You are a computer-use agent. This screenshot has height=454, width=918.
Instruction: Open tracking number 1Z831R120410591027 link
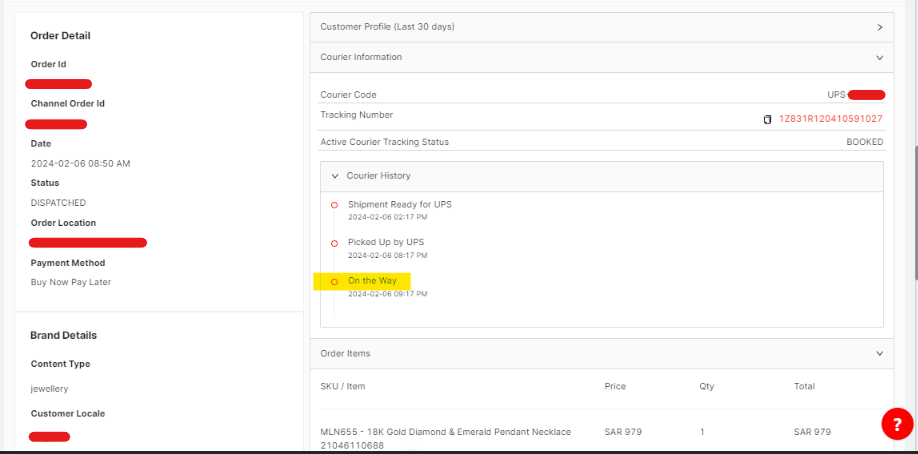click(x=830, y=119)
